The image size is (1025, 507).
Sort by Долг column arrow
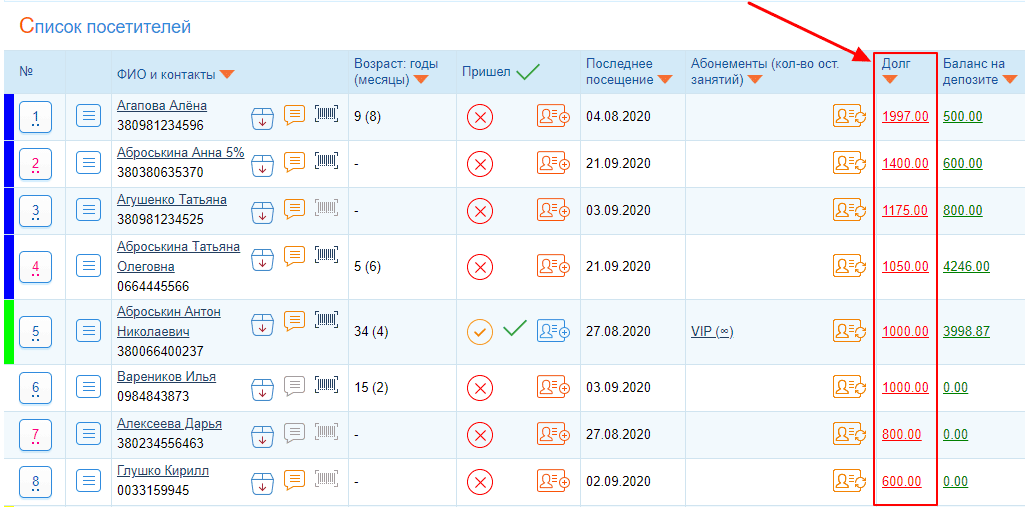890,80
